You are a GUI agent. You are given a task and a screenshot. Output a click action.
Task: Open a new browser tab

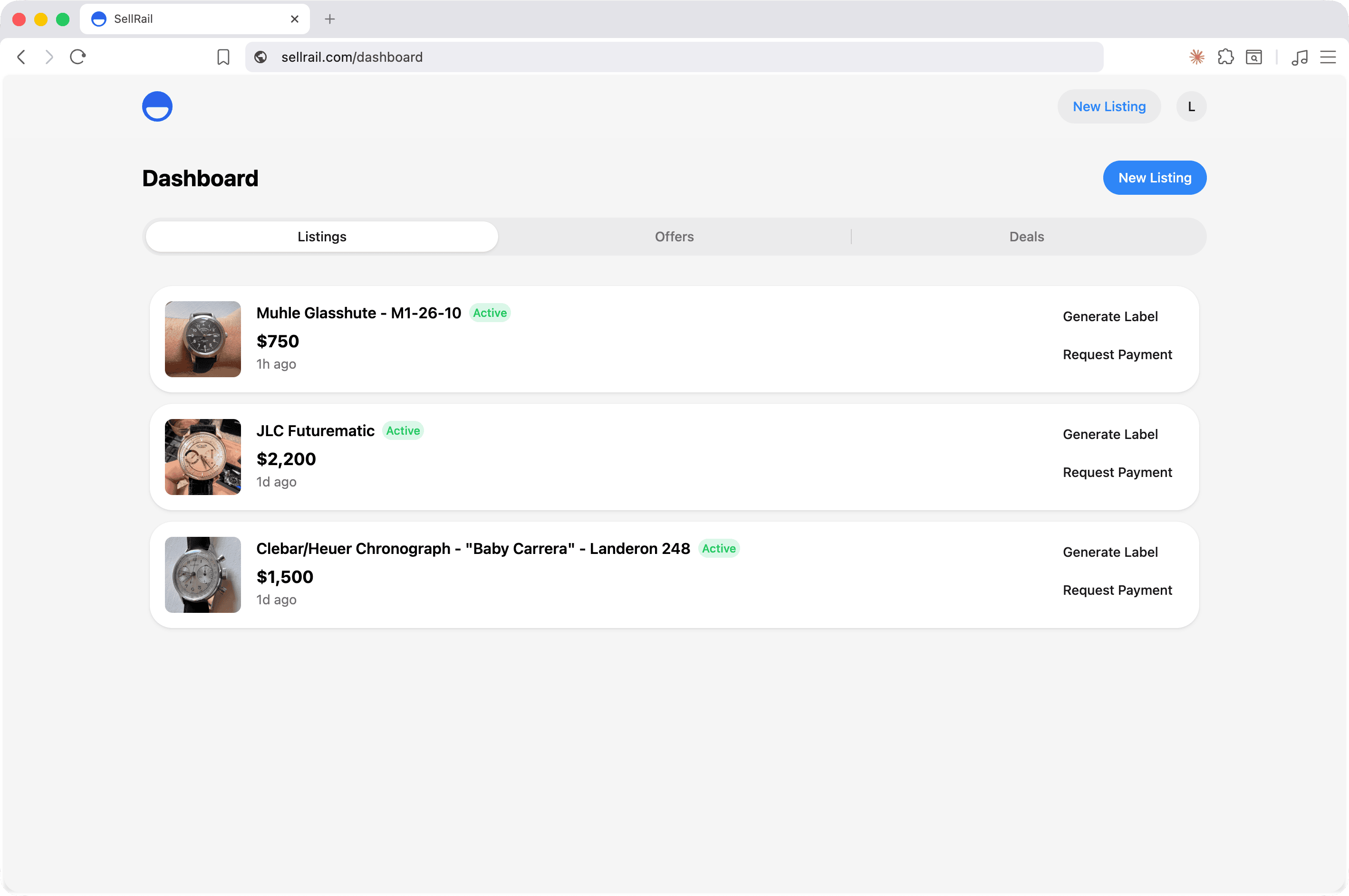(x=330, y=19)
